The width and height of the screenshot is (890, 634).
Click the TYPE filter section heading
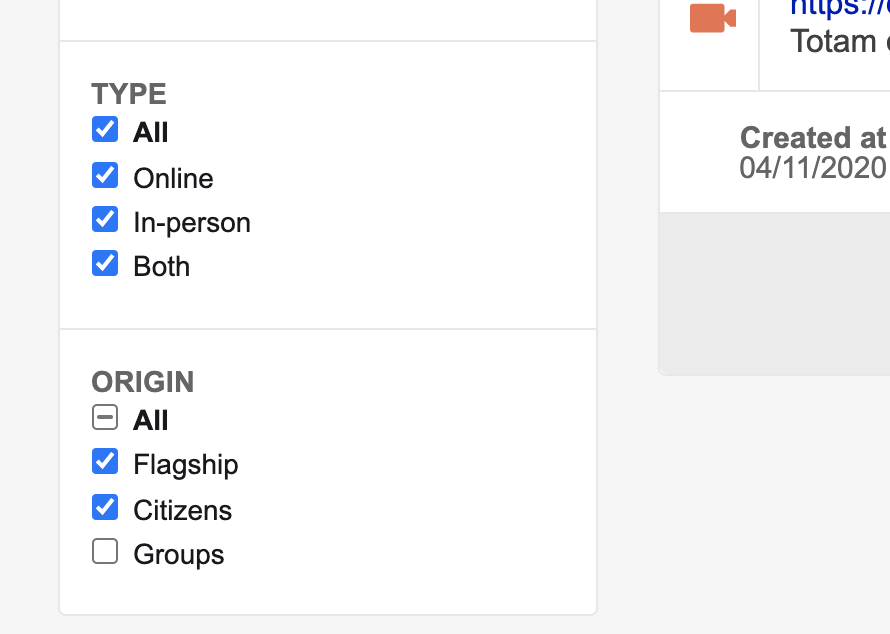(x=128, y=94)
